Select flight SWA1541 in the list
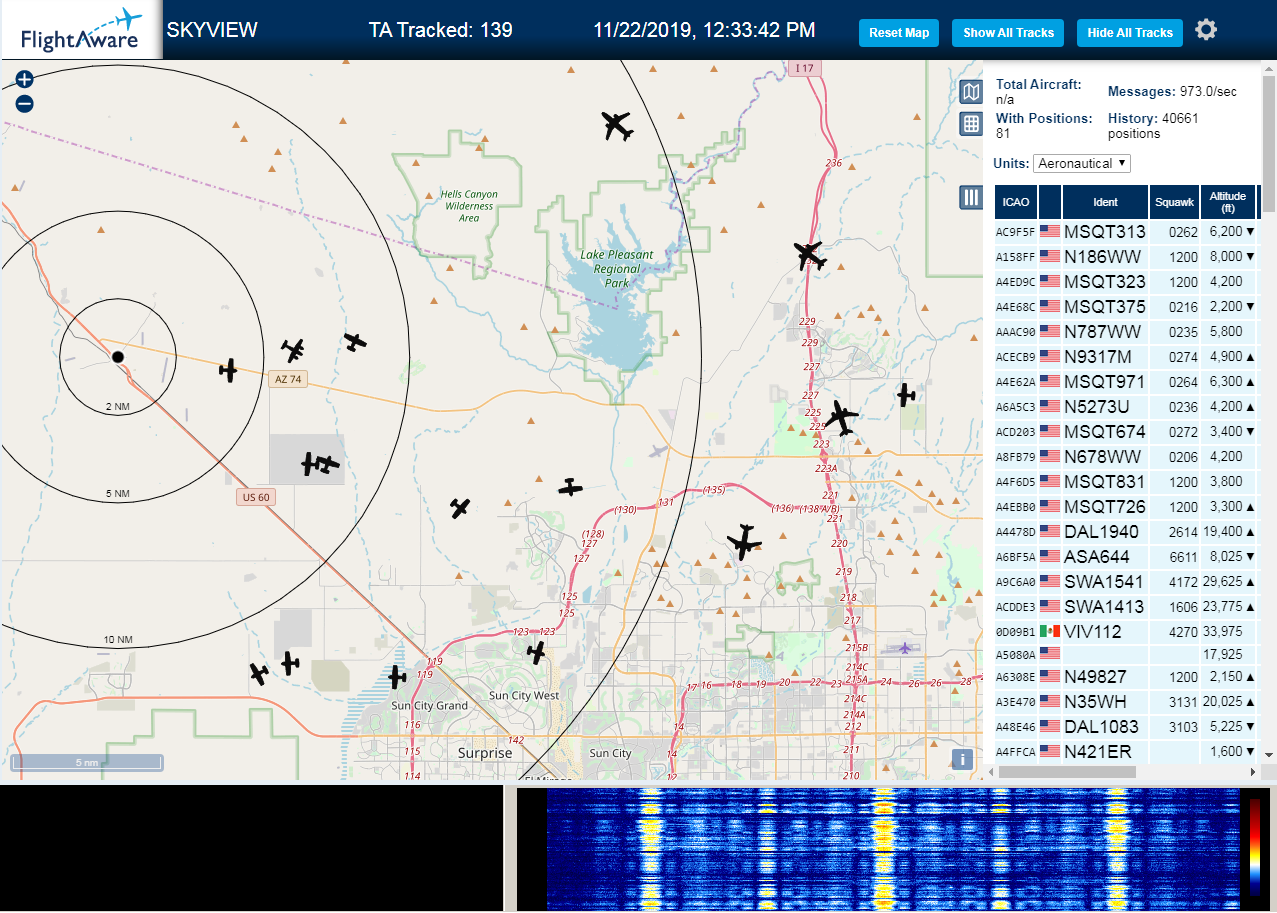1277x913 pixels. click(x=1125, y=582)
